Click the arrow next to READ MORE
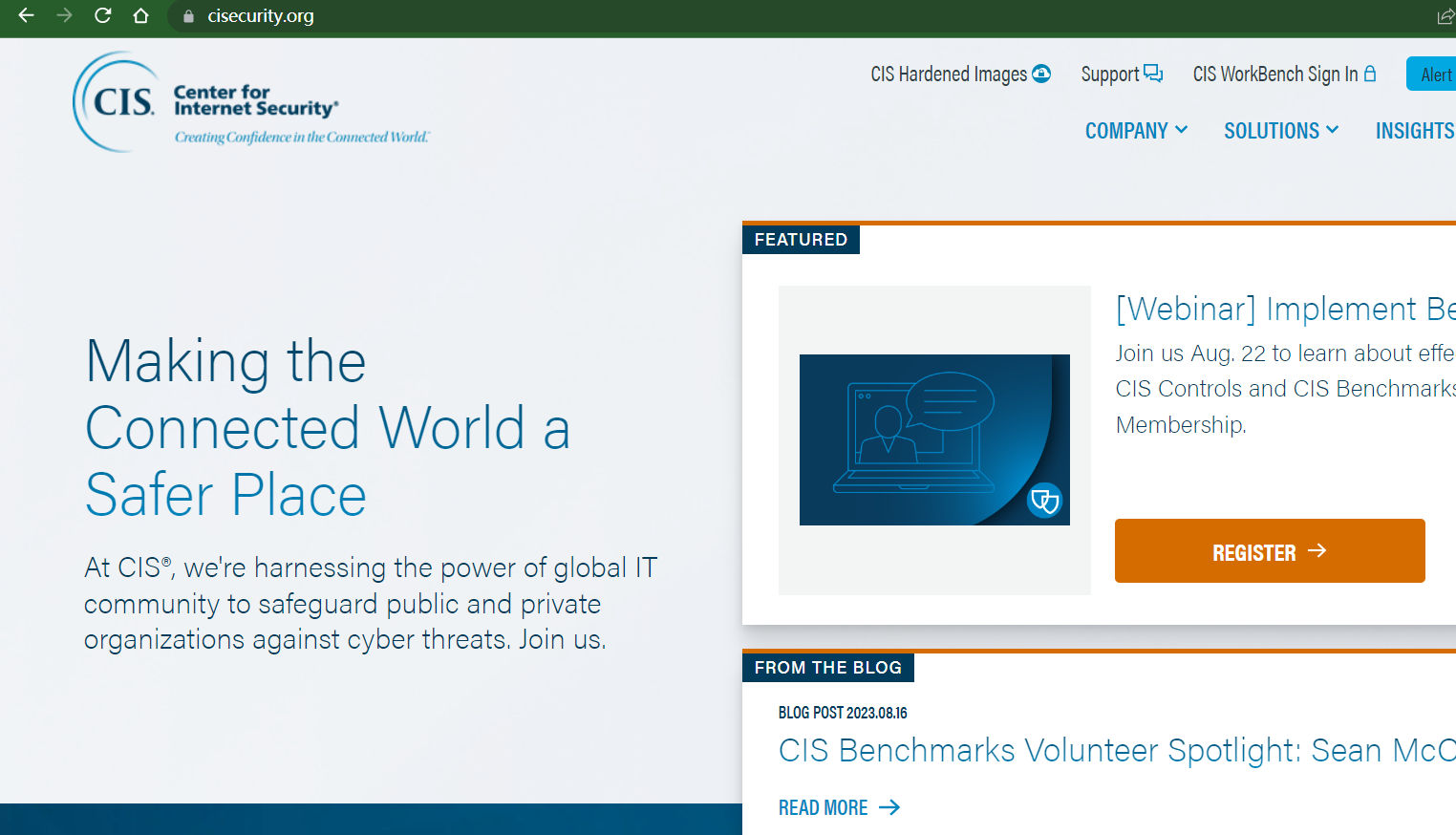The width and height of the screenshot is (1456, 835). pos(889,807)
